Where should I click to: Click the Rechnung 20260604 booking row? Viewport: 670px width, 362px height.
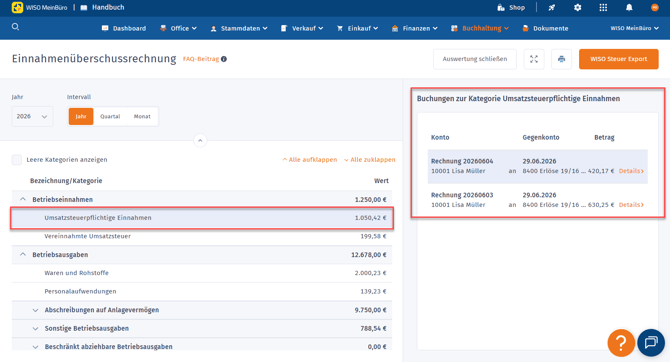click(x=538, y=166)
